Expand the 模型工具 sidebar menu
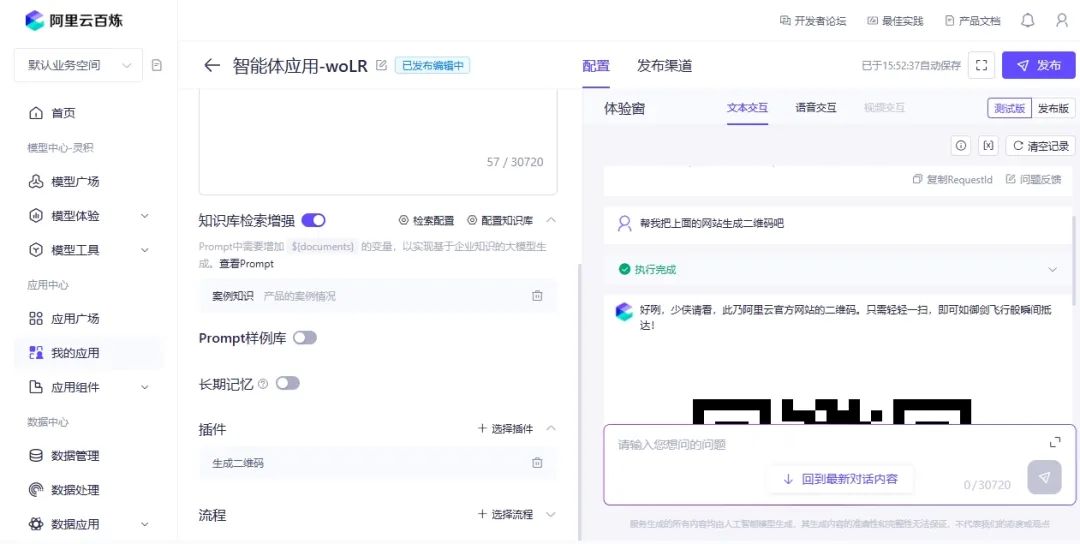This screenshot has height=544, width=1080. pyautogui.click(x=145, y=250)
